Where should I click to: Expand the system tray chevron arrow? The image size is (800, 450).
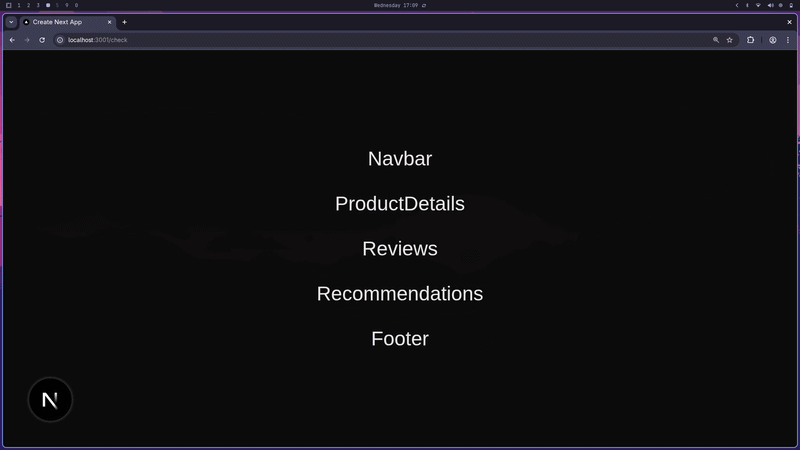[737, 5]
